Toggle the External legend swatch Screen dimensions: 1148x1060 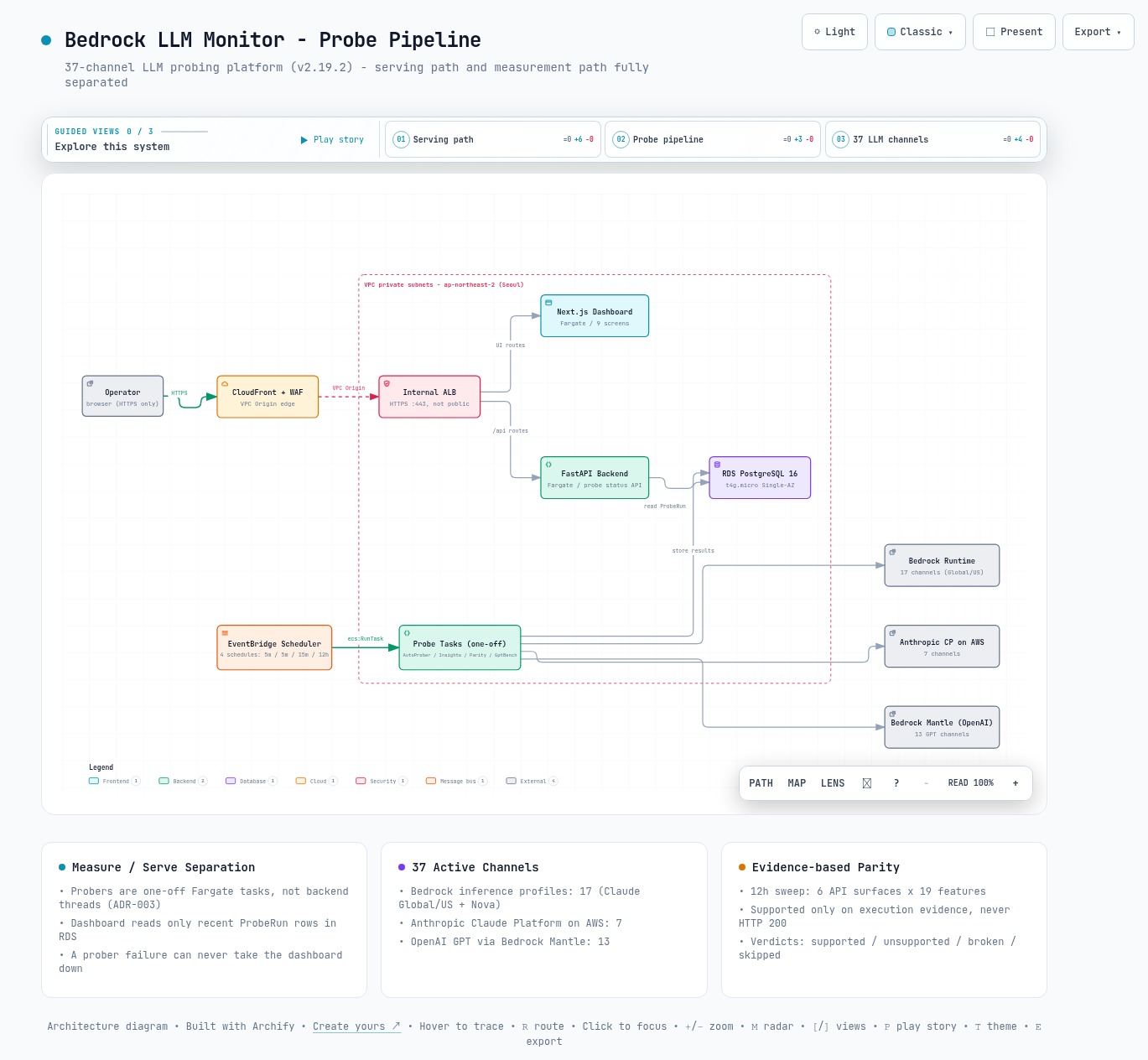pyautogui.click(x=511, y=781)
